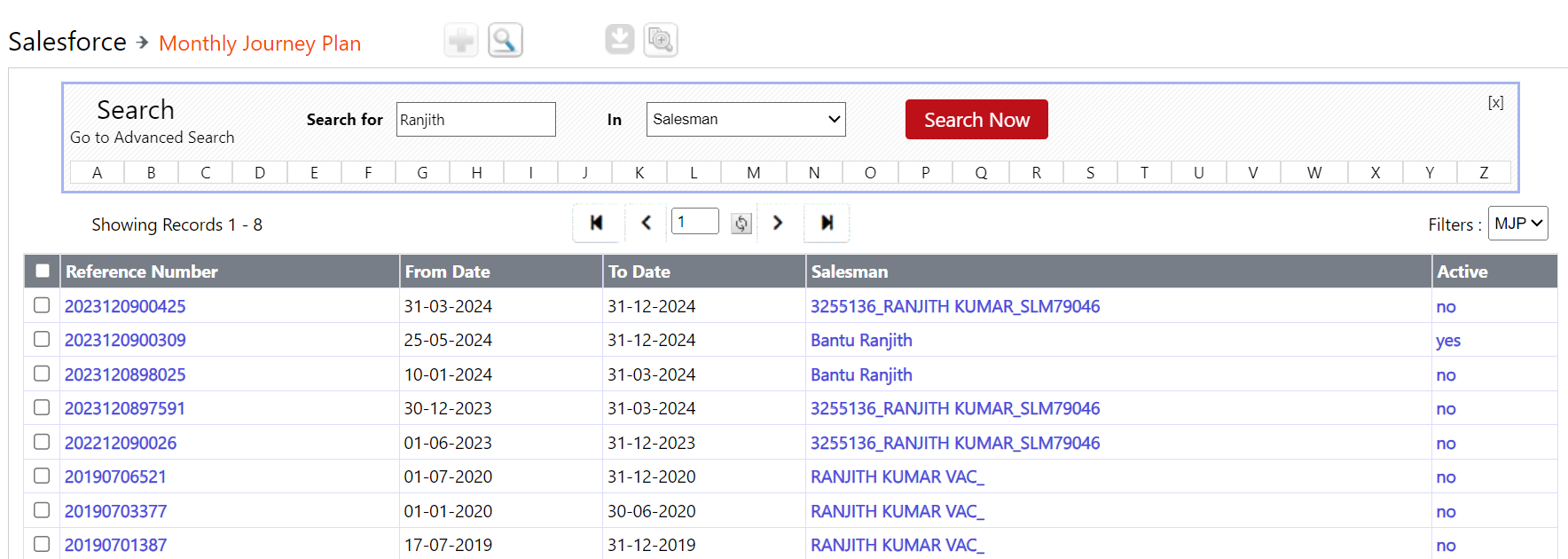Image resolution: width=1568 pixels, height=559 pixels.
Task: Select From Date cell 01-06-2023
Action: (448, 443)
